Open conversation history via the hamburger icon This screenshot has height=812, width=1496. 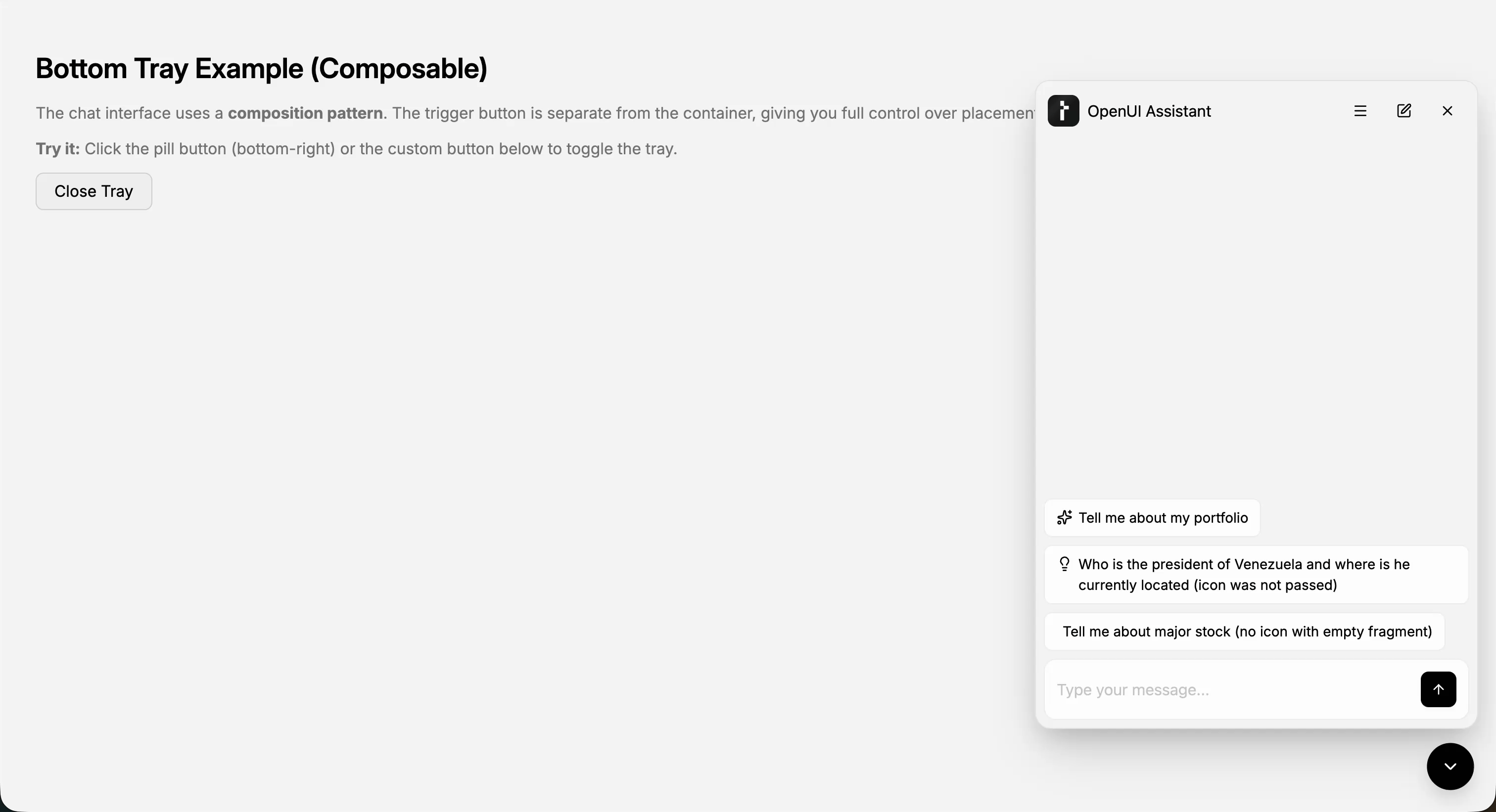click(1360, 111)
